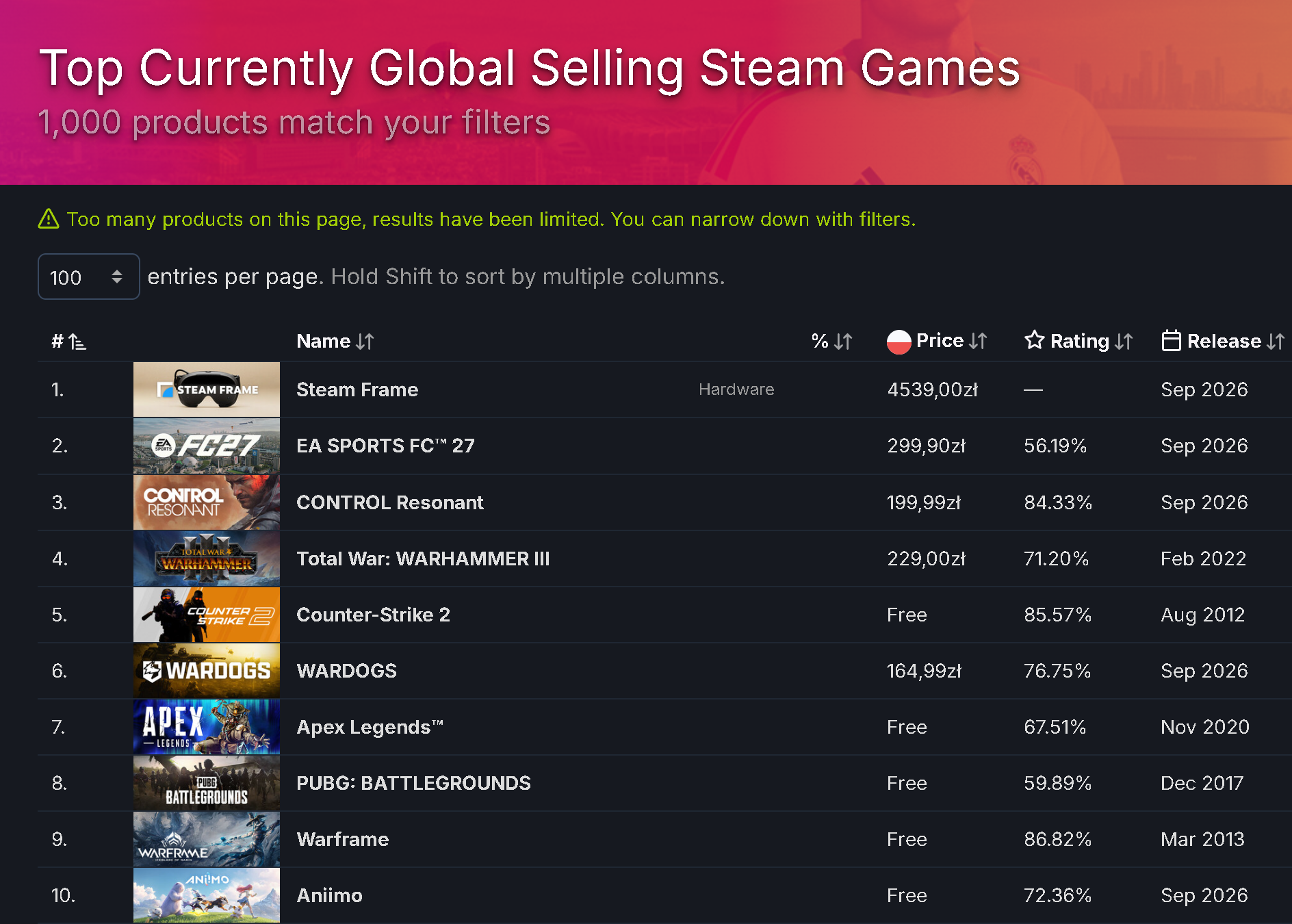The height and width of the screenshot is (924, 1292).
Task: Click the calendar icon in Release header
Action: click(x=1171, y=340)
